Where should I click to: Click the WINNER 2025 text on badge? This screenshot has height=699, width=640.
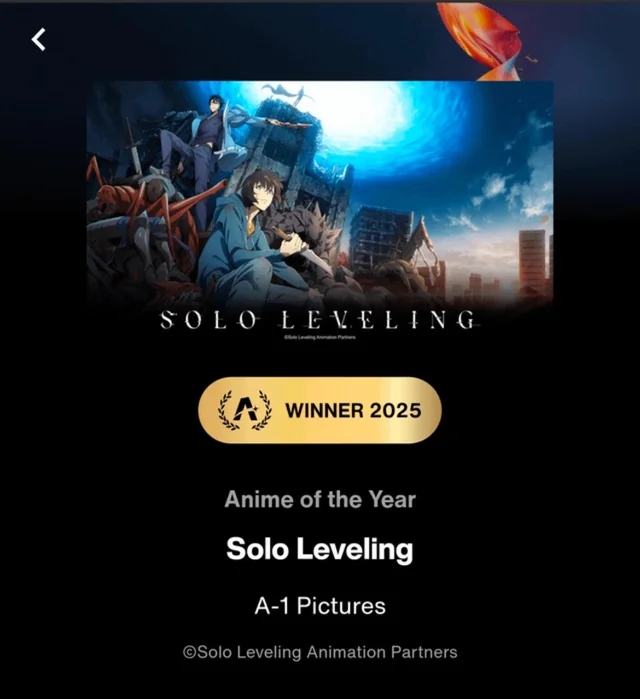tap(353, 410)
